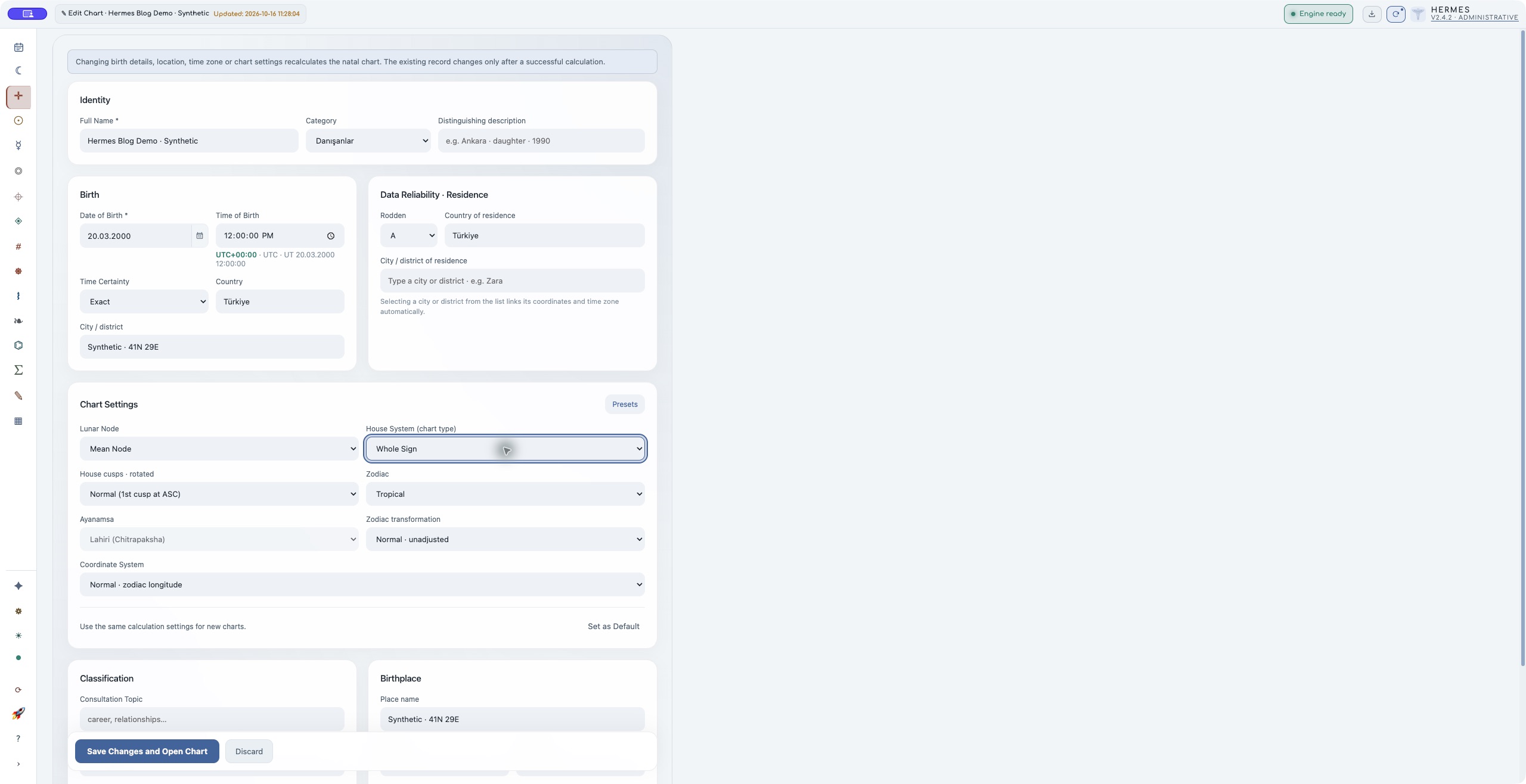Select the pencil icon in the sidebar
The width and height of the screenshot is (1526, 784).
(x=18, y=396)
